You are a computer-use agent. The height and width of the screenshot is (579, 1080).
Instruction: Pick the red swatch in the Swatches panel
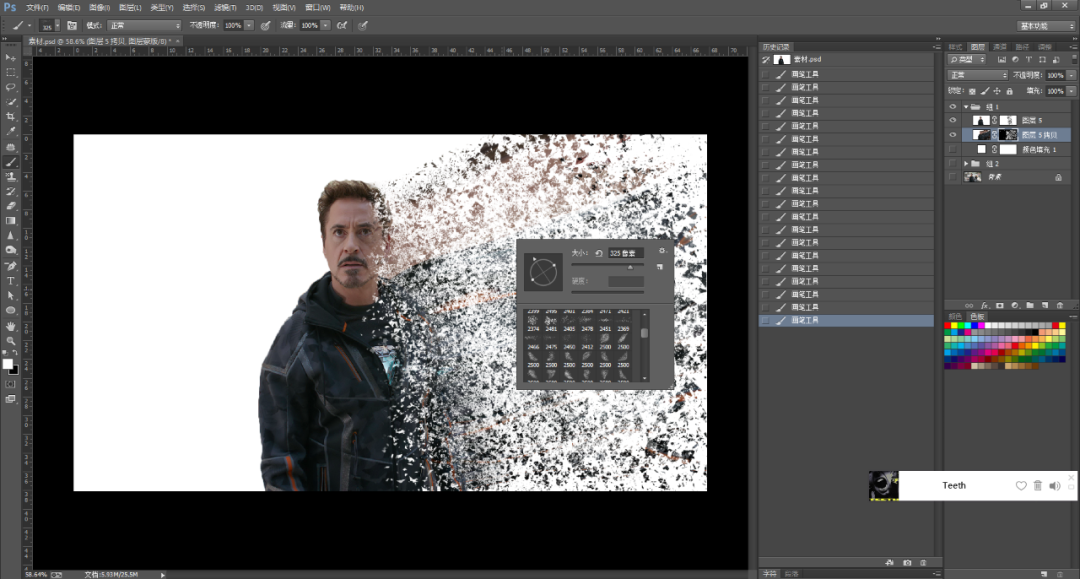coord(948,325)
